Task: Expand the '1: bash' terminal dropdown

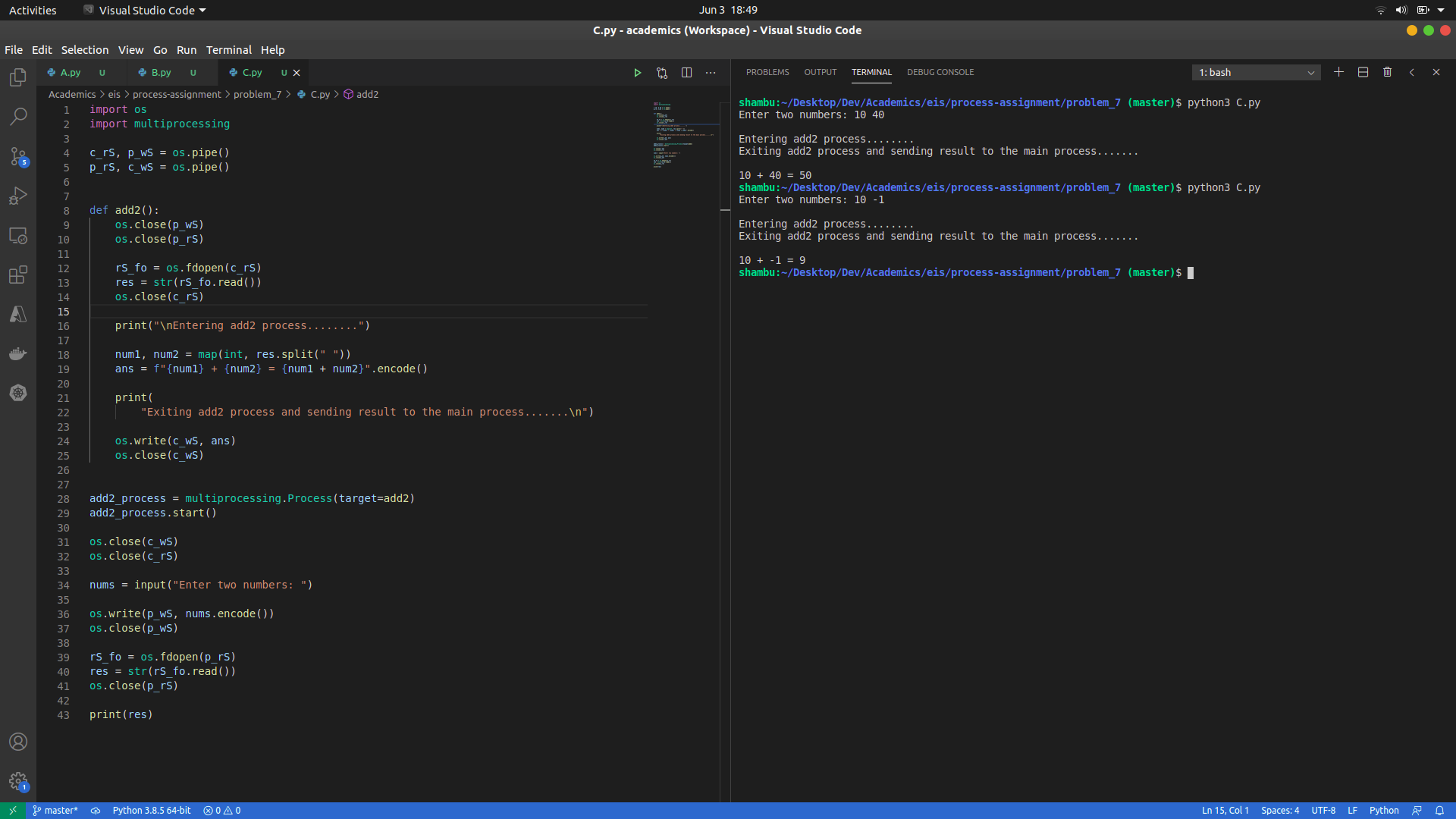Action: pos(1256,73)
